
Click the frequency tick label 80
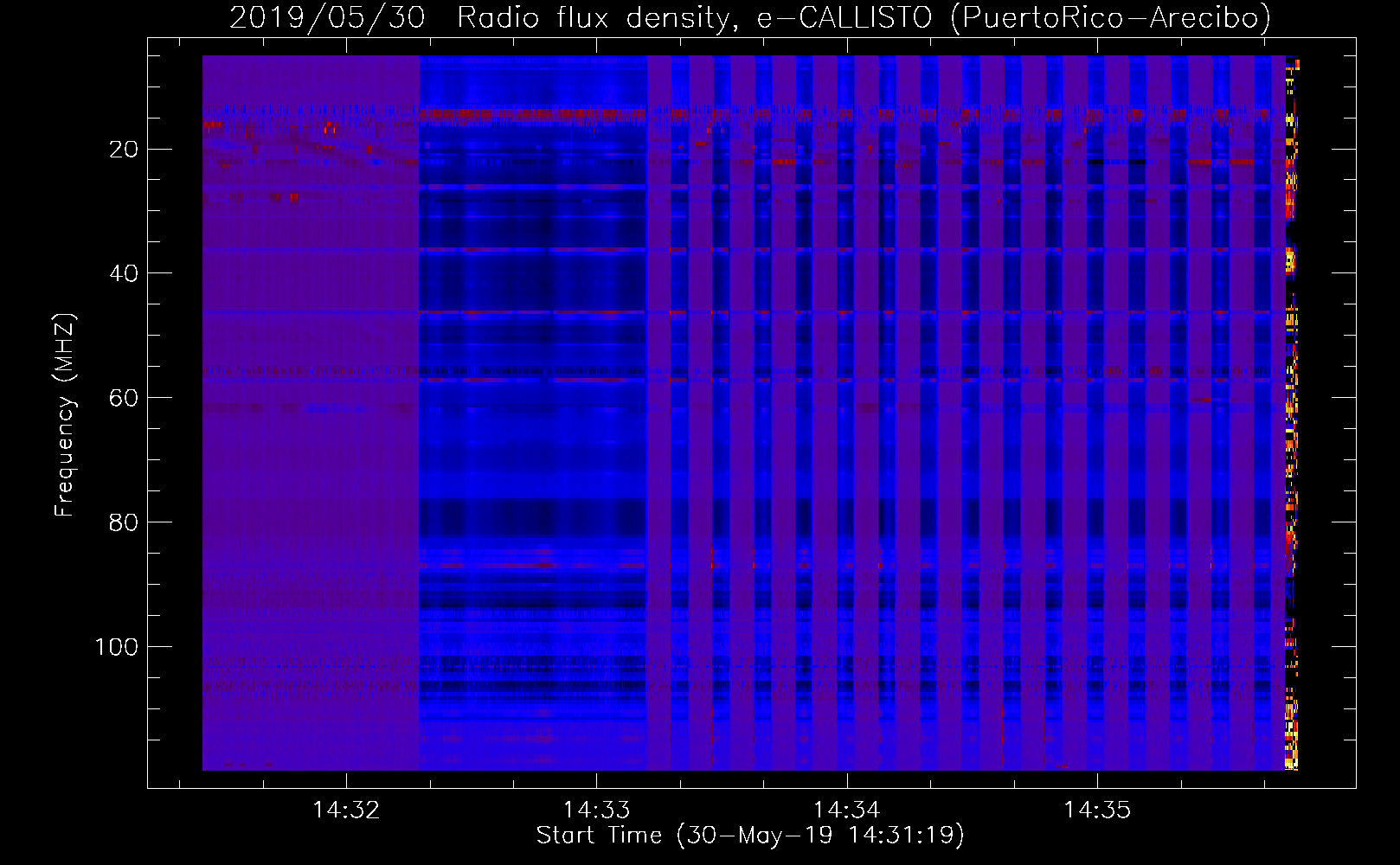coord(124,522)
